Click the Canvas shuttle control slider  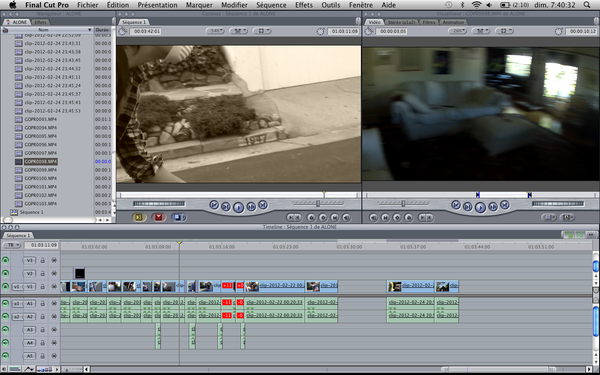(x=318, y=203)
